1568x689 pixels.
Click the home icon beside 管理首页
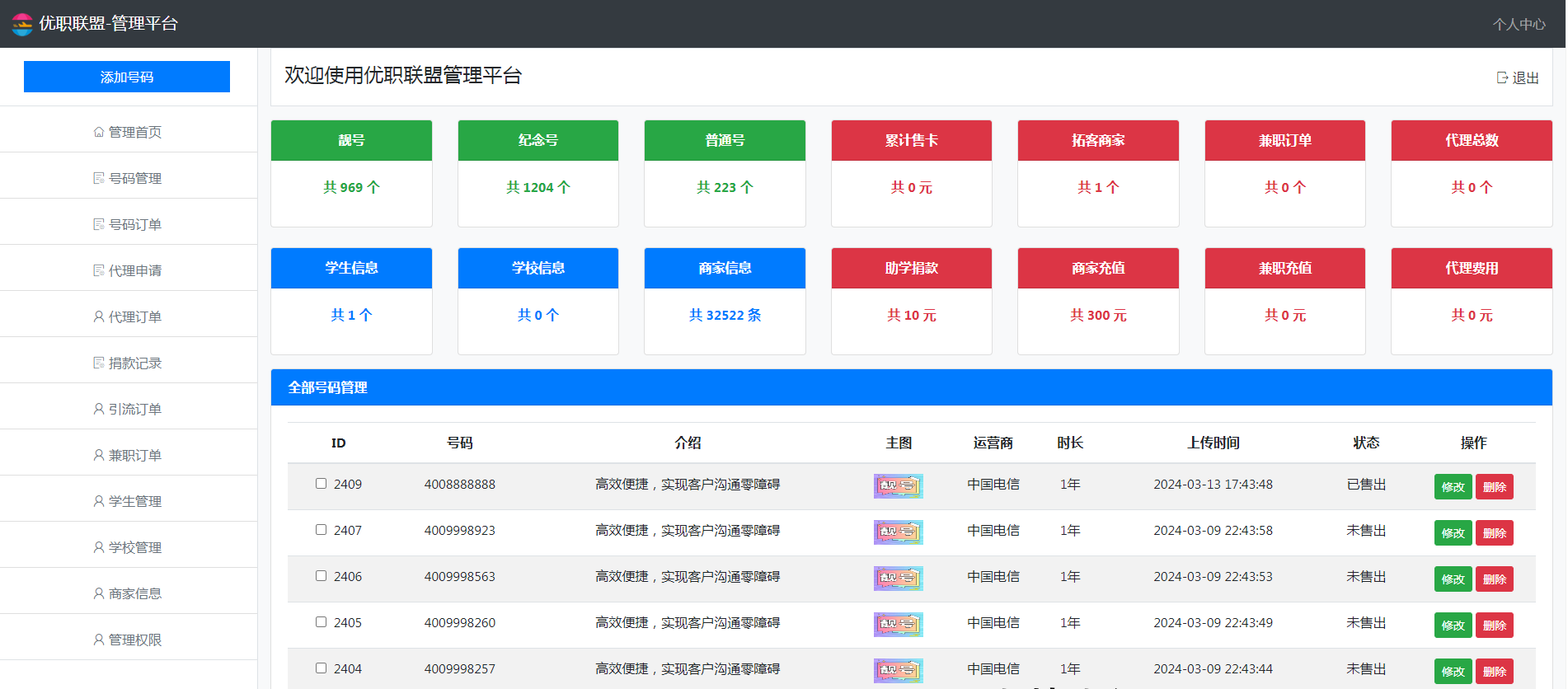99,132
